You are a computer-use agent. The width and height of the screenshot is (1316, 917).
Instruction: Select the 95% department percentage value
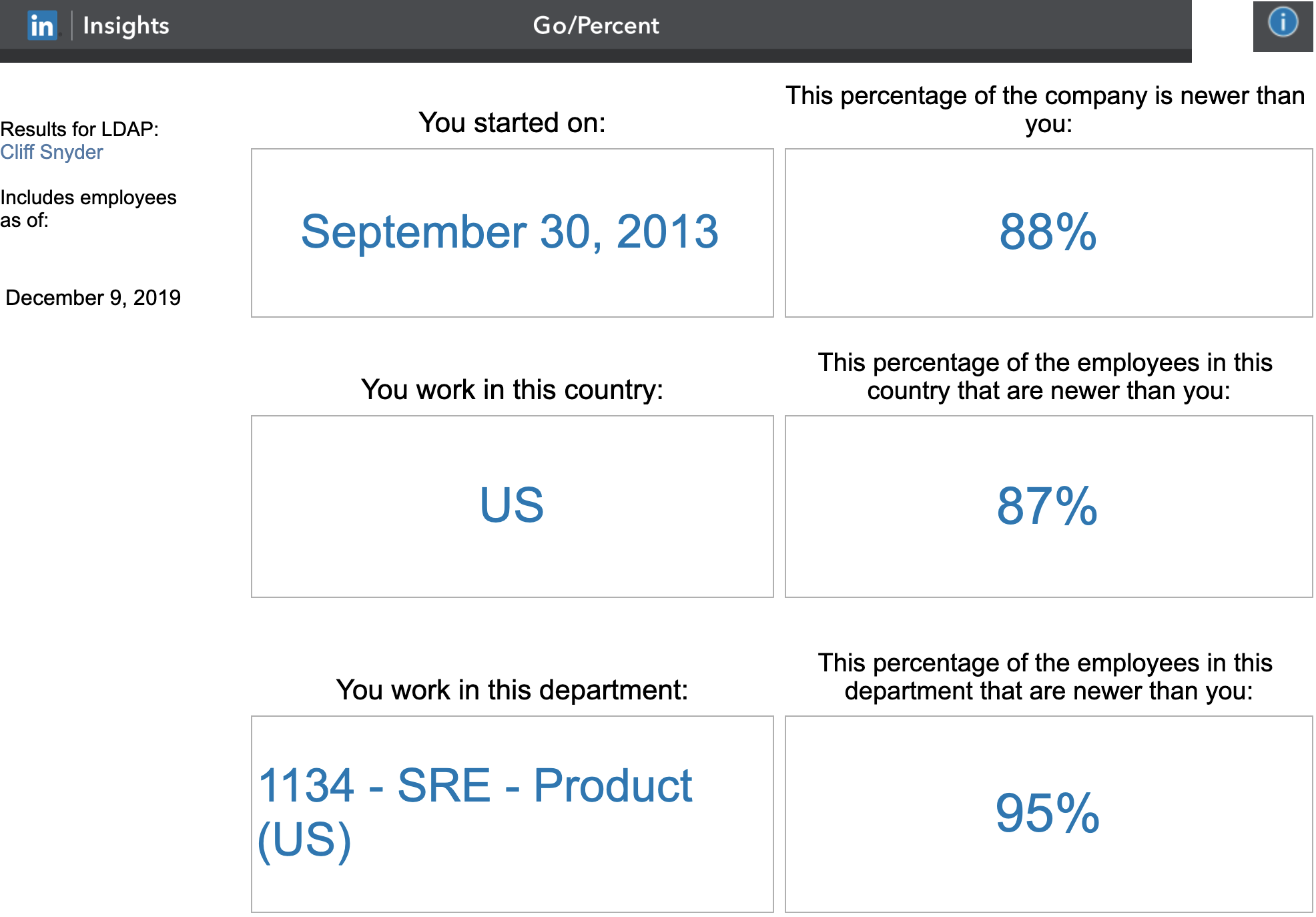click(1047, 813)
